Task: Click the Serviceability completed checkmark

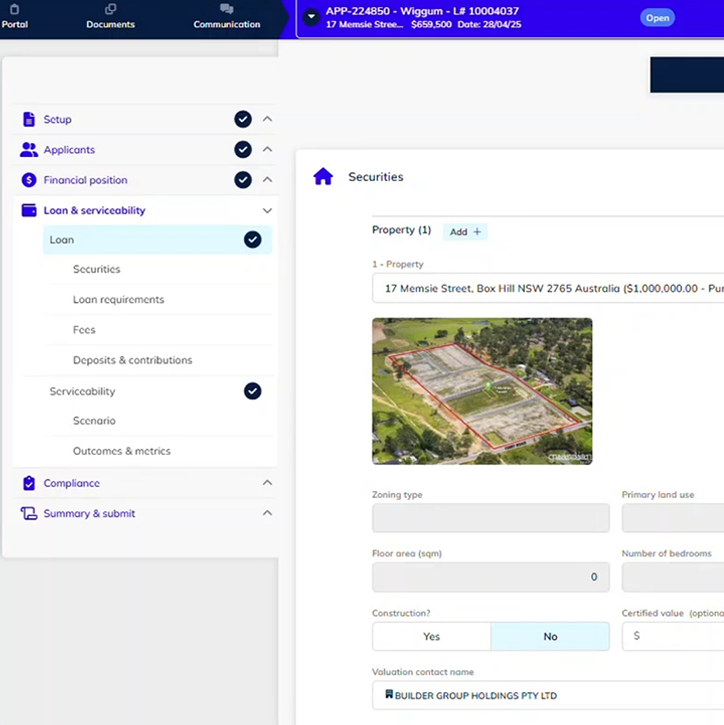Action: 253,391
